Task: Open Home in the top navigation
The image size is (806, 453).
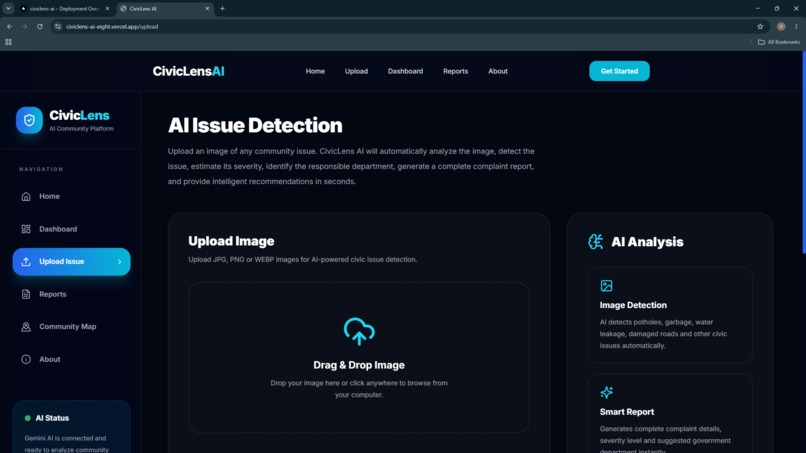Action: click(x=315, y=71)
